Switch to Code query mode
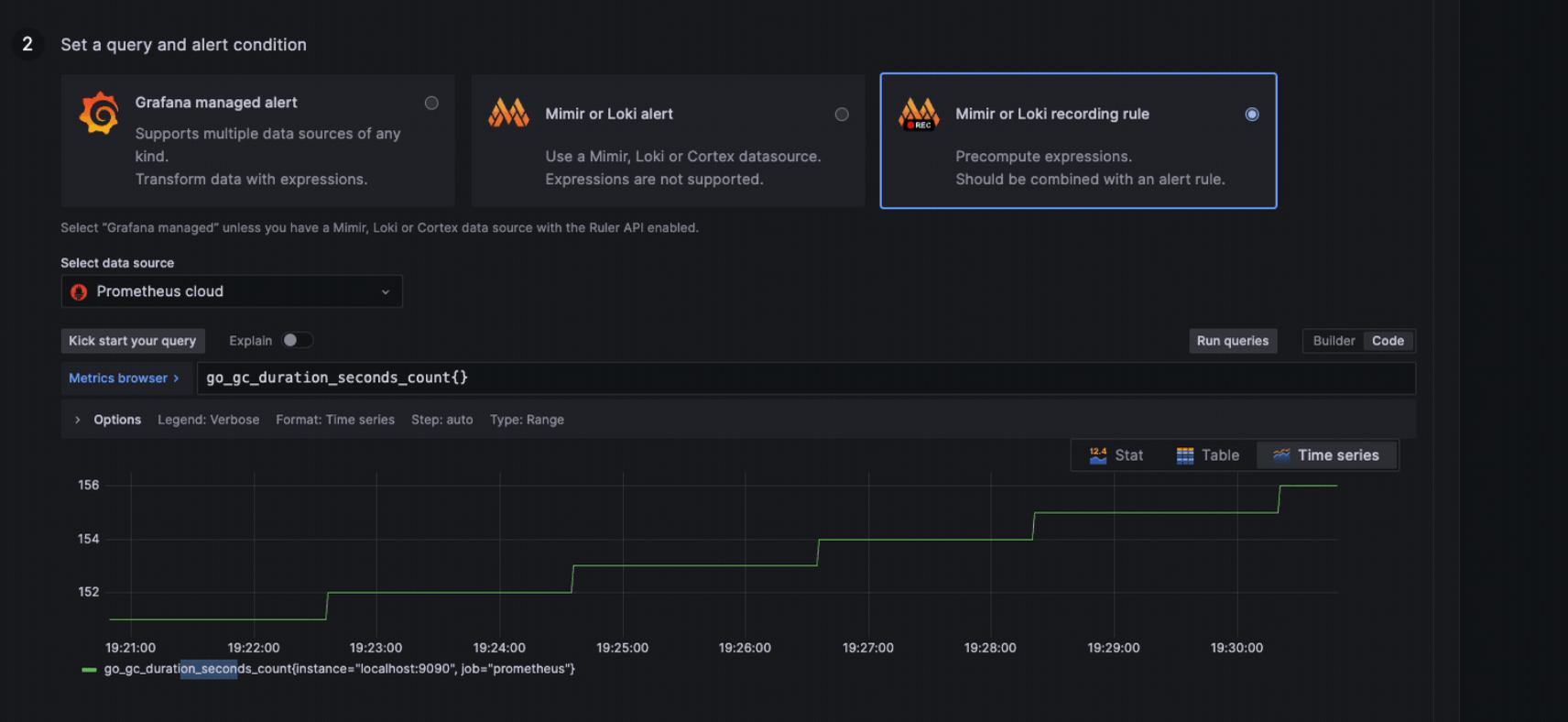 [x=1388, y=341]
